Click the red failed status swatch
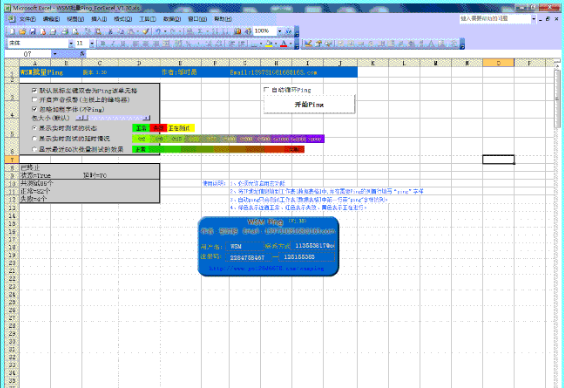This screenshot has height=388, width=564. 158,128
